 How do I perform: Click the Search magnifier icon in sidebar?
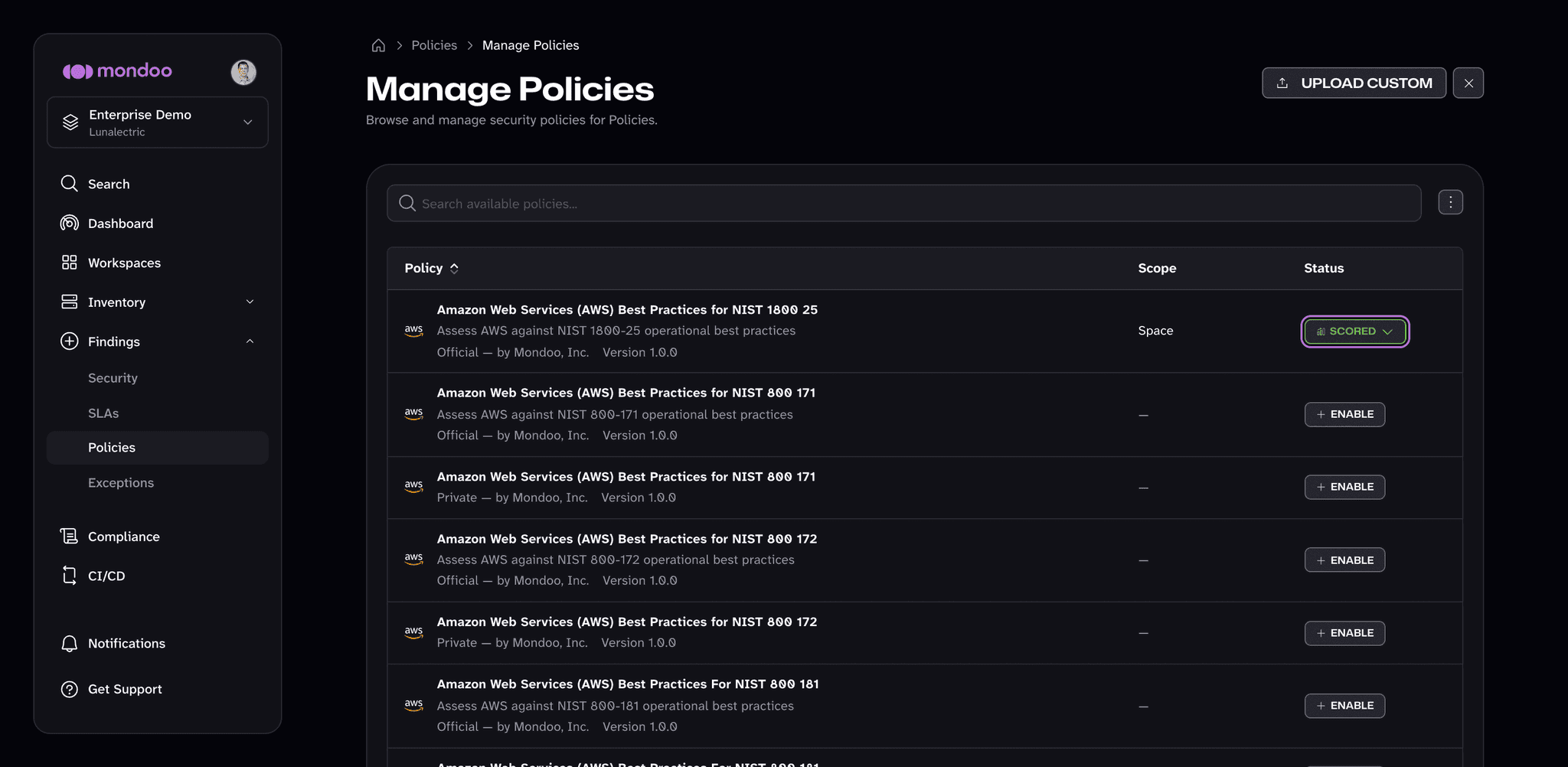point(69,184)
